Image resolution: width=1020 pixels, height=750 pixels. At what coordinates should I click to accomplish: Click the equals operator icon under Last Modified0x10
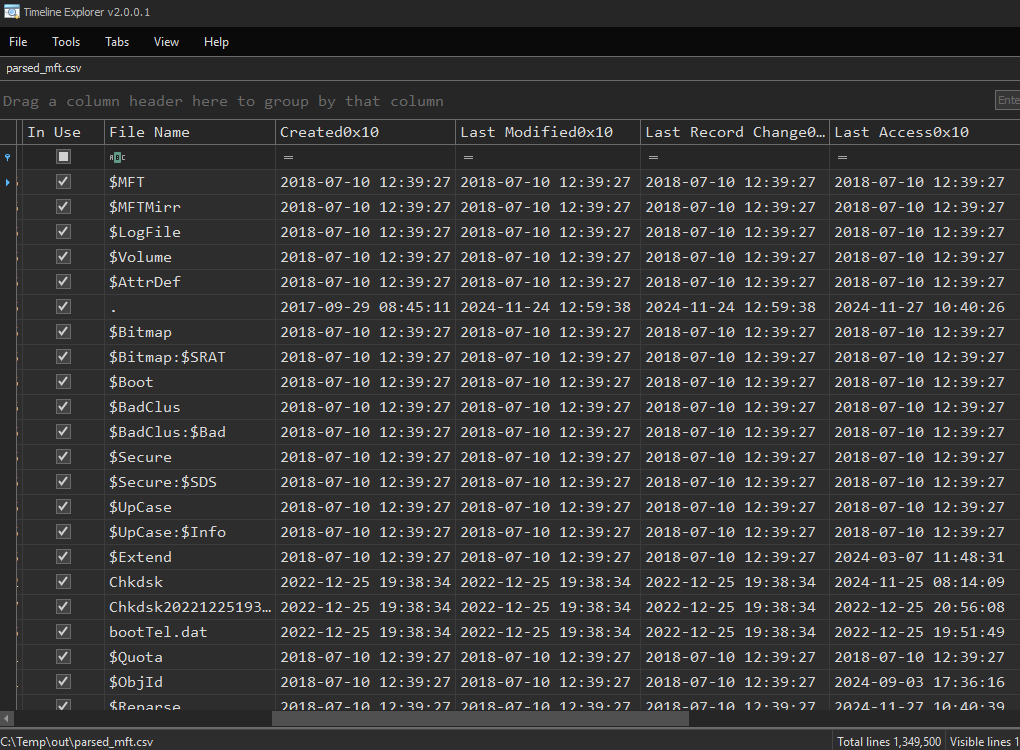[x=468, y=157]
